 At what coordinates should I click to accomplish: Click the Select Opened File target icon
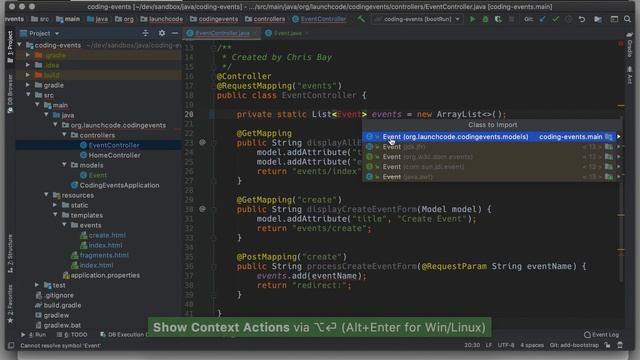[145, 33]
